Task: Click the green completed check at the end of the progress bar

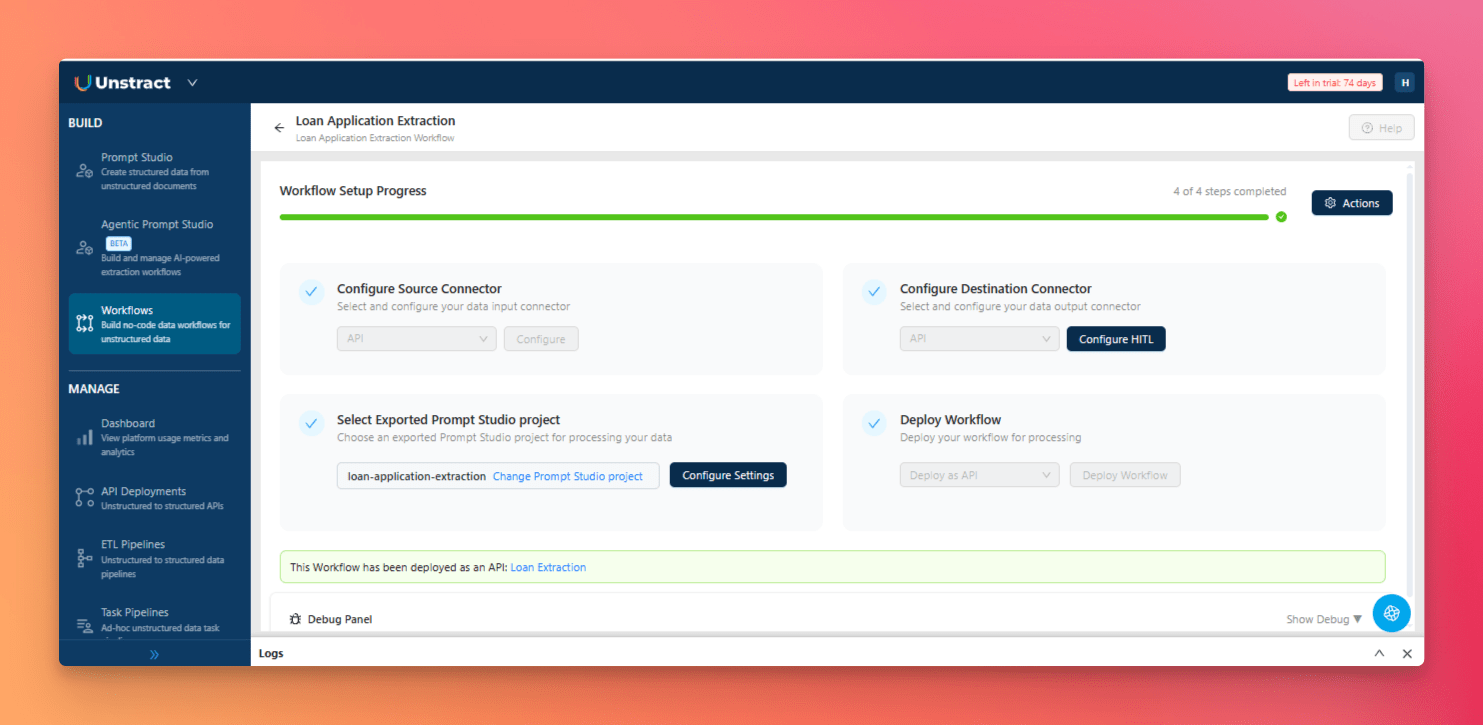Action: (x=1281, y=217)
